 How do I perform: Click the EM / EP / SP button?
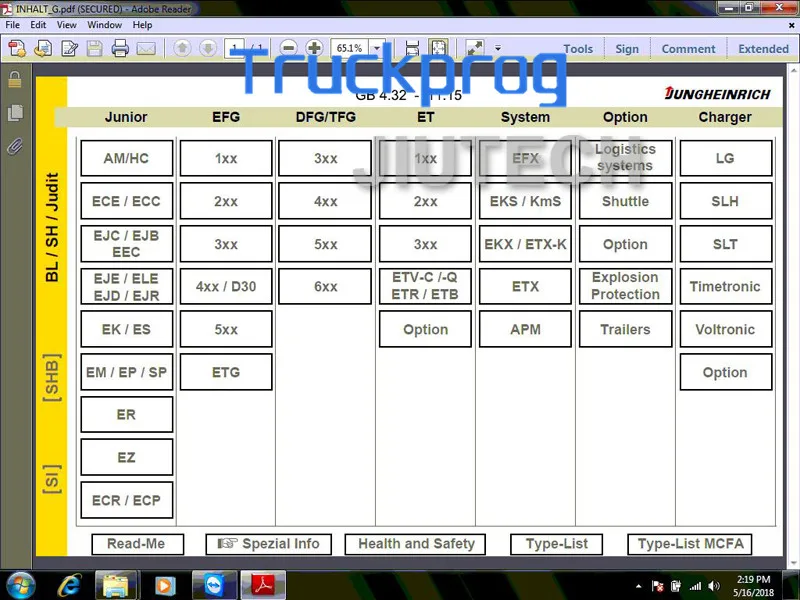[x=127, y=372]
